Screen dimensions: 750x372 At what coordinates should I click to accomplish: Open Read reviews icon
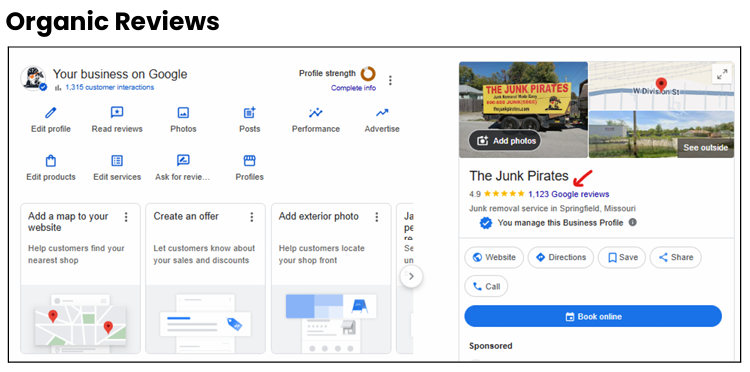pos(117,113)
